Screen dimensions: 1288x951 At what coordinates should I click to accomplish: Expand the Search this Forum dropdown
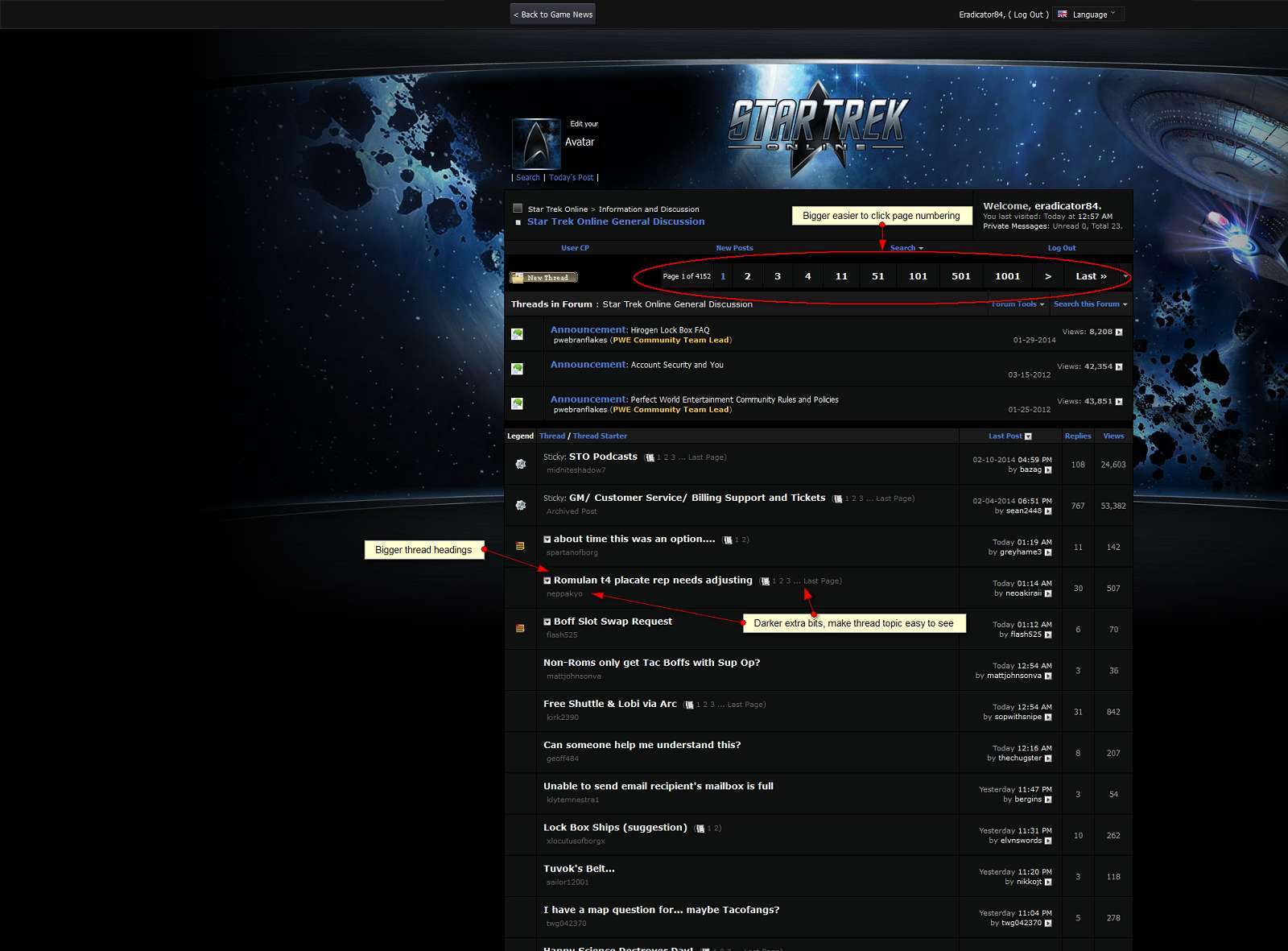pos(1090,304)
